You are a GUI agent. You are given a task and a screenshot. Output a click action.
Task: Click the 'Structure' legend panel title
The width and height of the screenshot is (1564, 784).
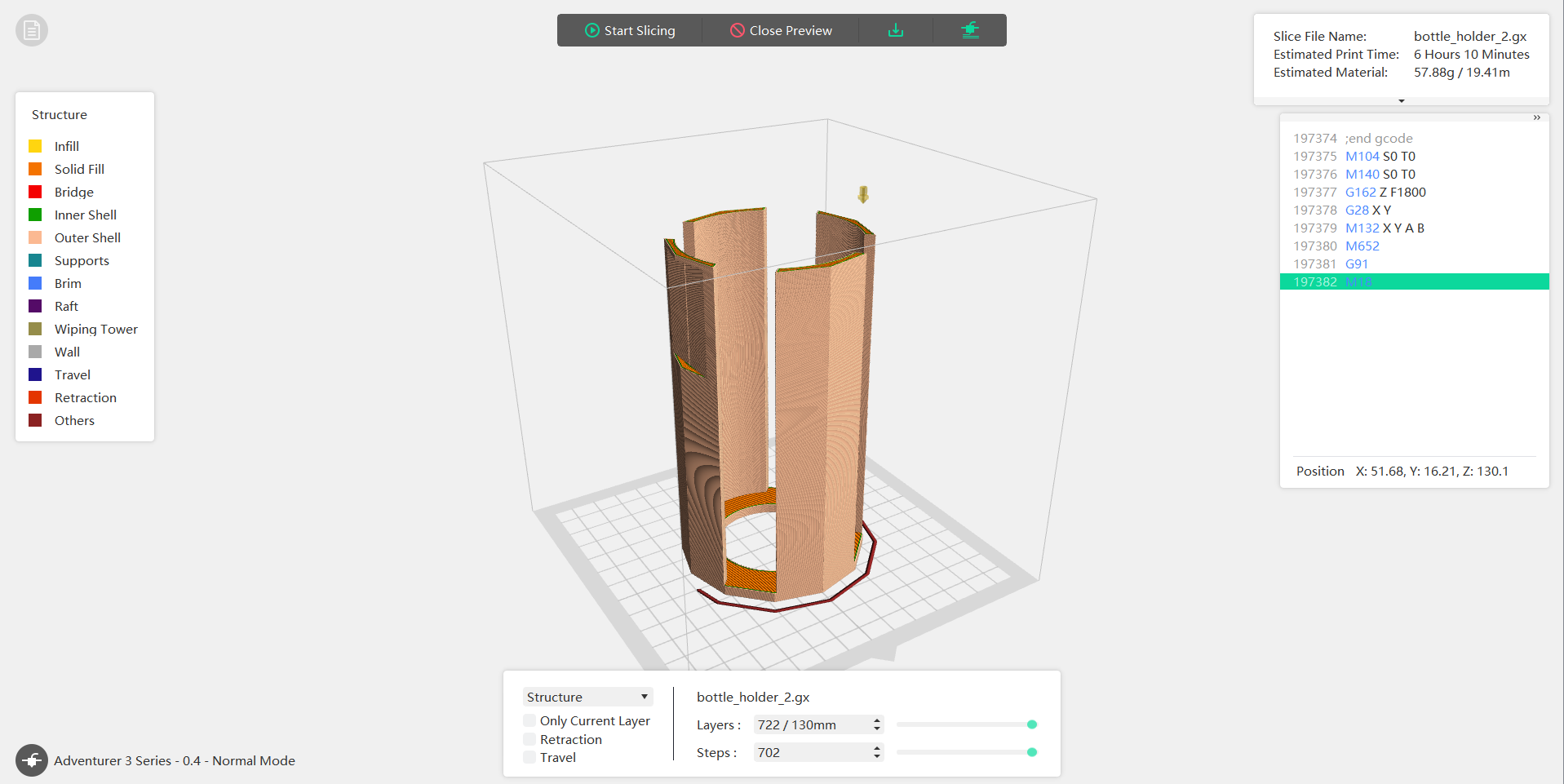60,114
